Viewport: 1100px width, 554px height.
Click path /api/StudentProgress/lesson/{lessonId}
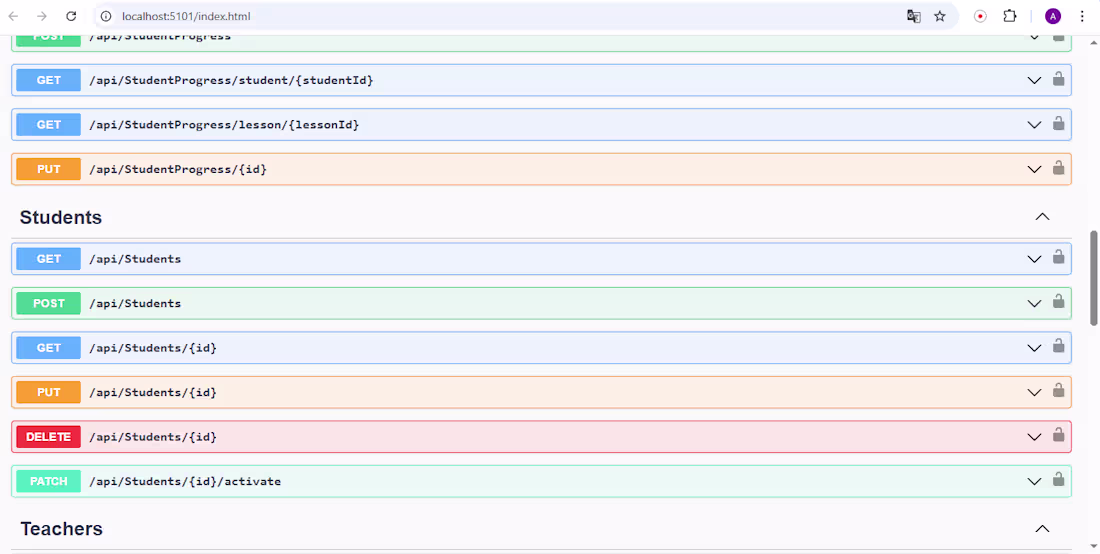(224, 125)
